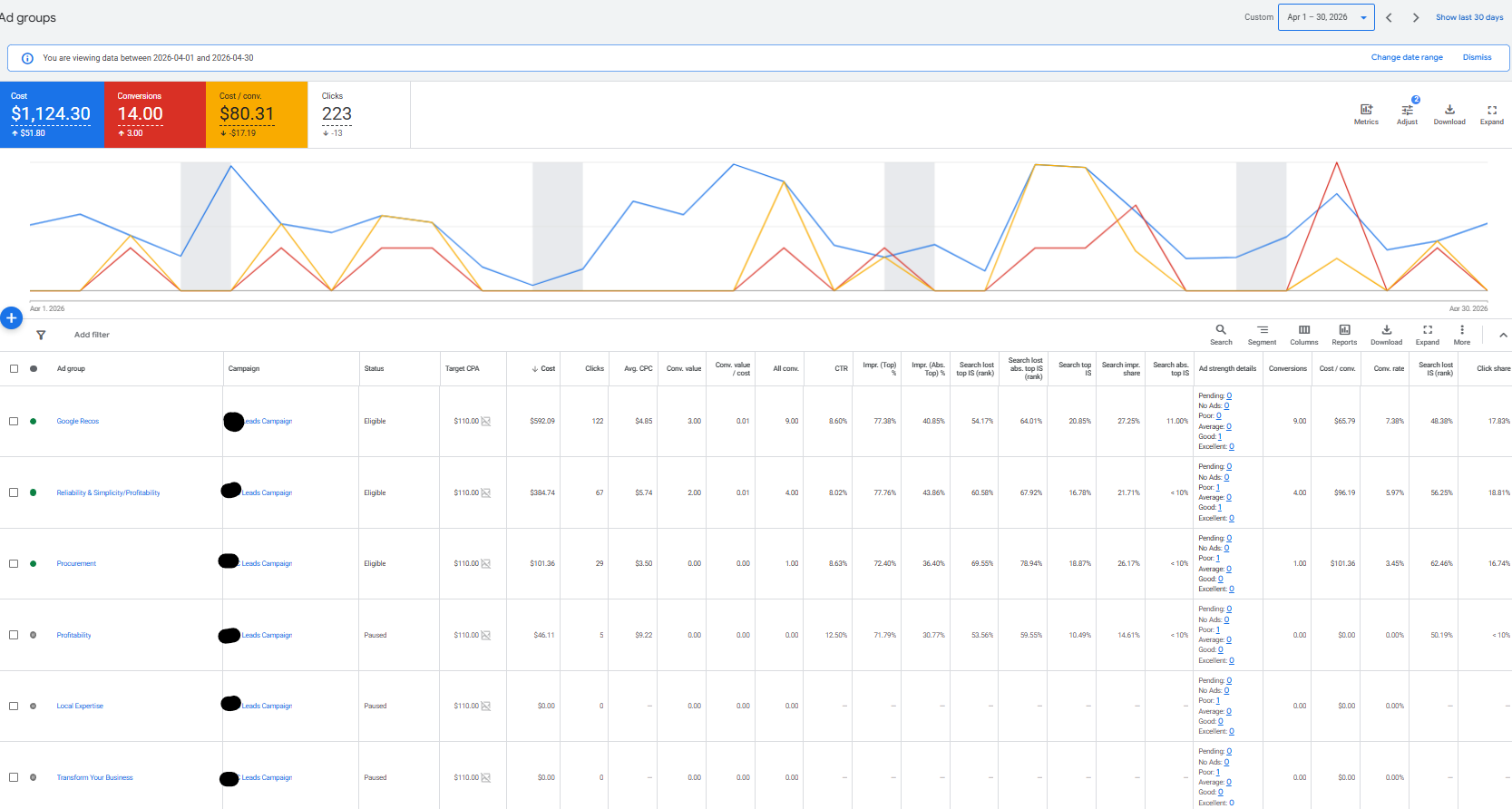This screenshot has width=1512, height=809.
Task: Open table Search tool
Action: tap(1221, 335)
